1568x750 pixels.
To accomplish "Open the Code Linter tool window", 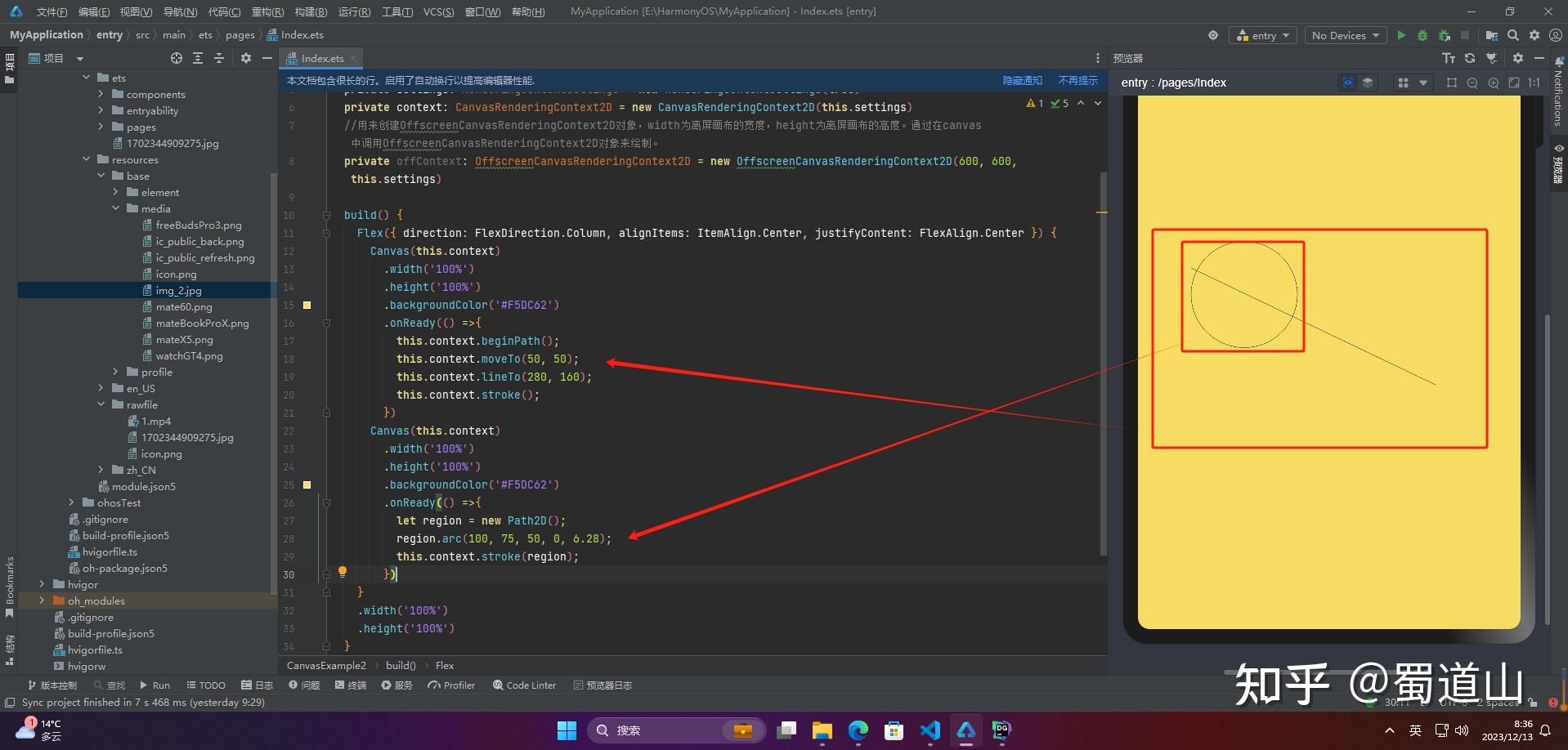I will point(524,685).
